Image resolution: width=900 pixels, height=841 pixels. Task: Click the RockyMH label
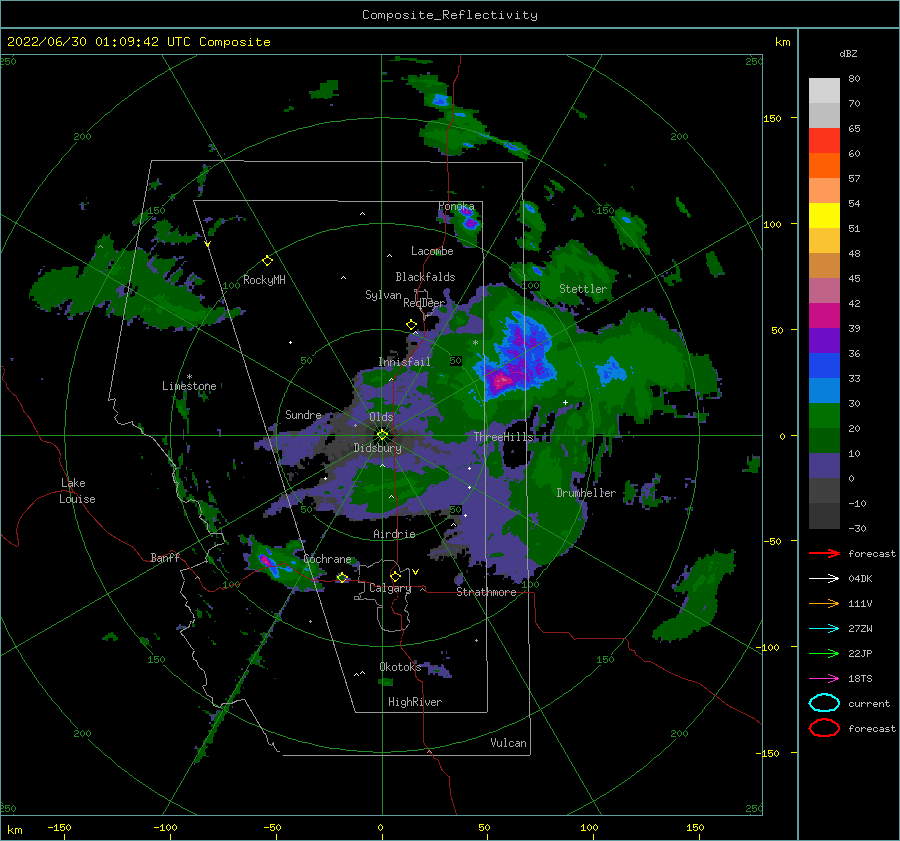click(264, 280)
